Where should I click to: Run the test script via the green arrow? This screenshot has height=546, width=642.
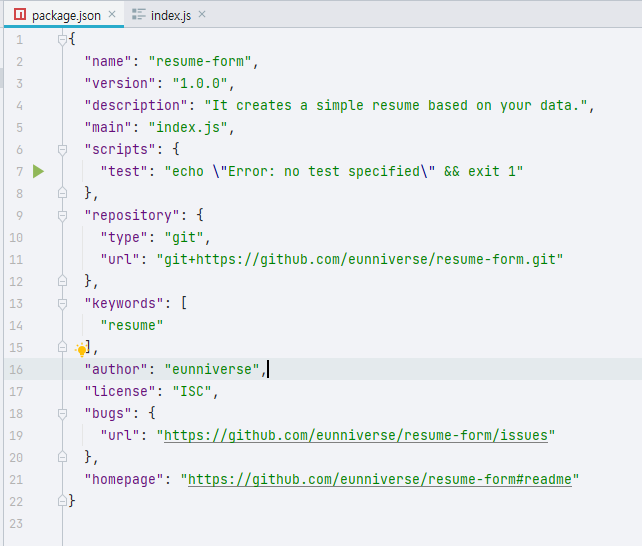[x=38, y=171]
